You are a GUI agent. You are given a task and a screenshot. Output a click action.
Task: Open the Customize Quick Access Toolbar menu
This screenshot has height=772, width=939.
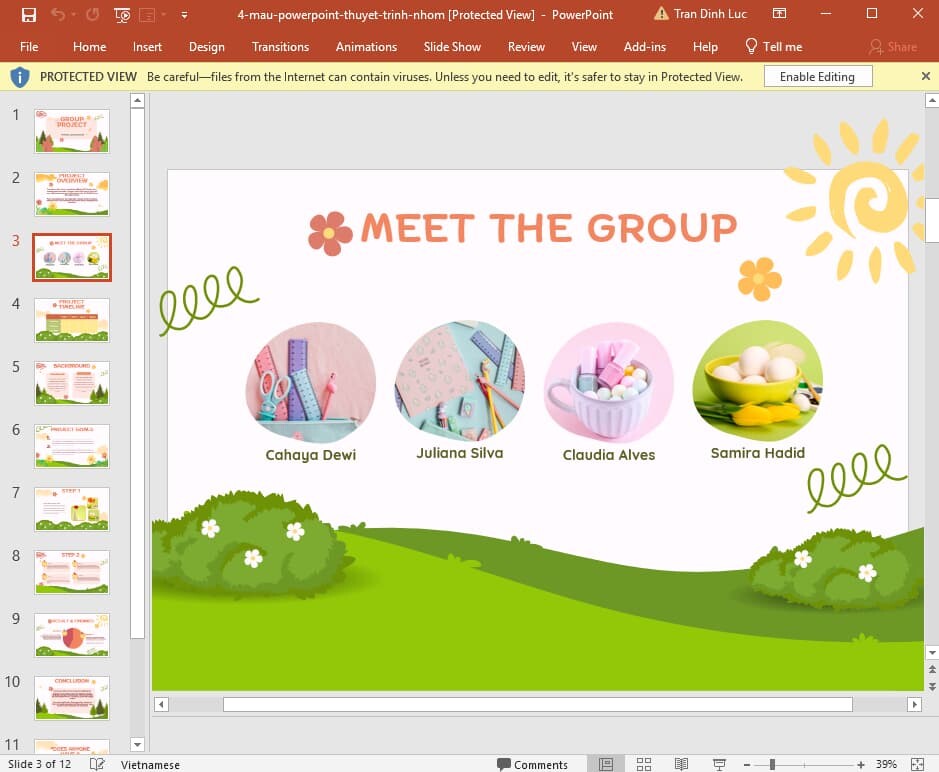click(x=184, y=14)
